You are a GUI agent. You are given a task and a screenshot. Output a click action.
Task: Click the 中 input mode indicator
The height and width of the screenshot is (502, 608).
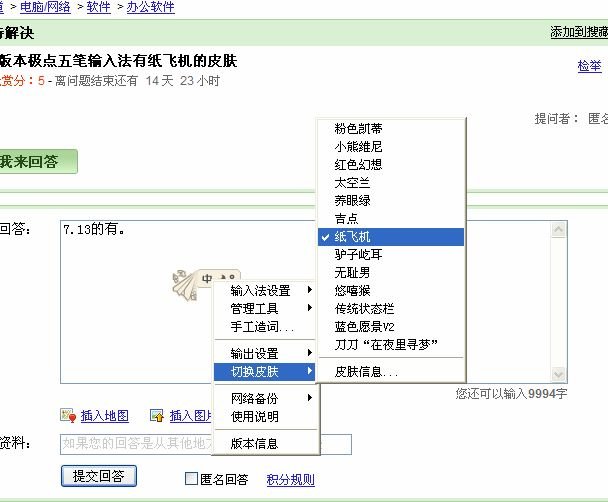pos(207,278)
